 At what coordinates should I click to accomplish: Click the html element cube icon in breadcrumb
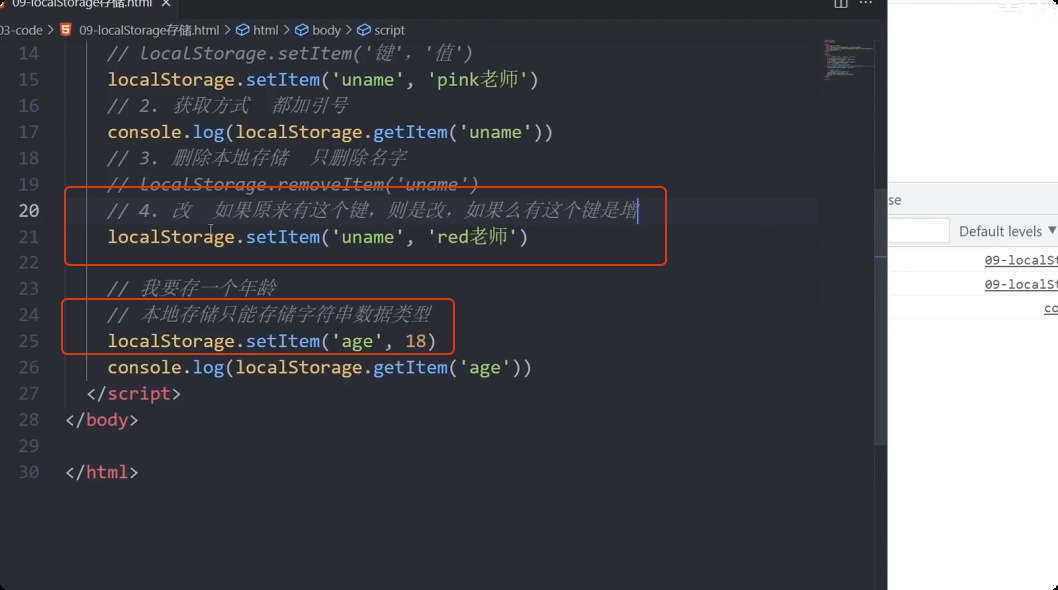[242, 30]
